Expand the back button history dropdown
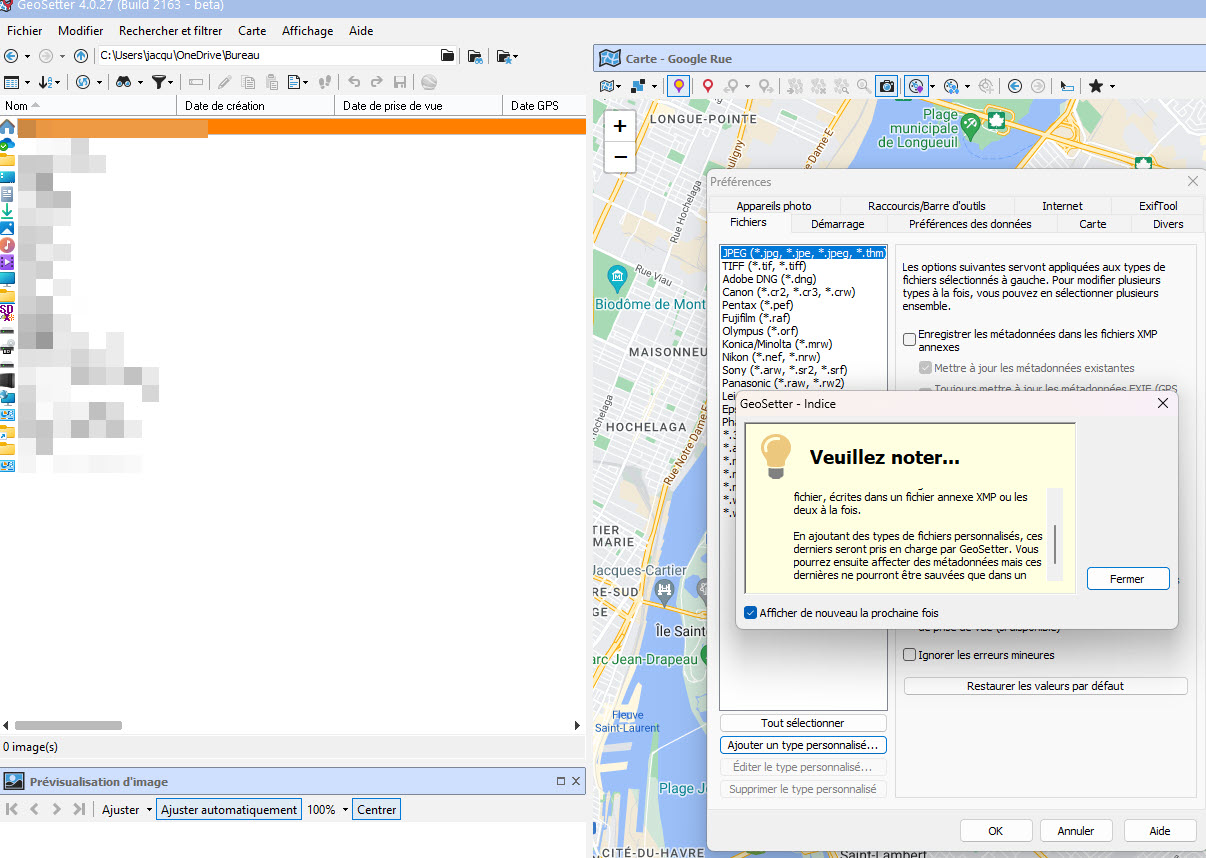This screenshot has width=1206, height=858. click(x=27, y=56)
